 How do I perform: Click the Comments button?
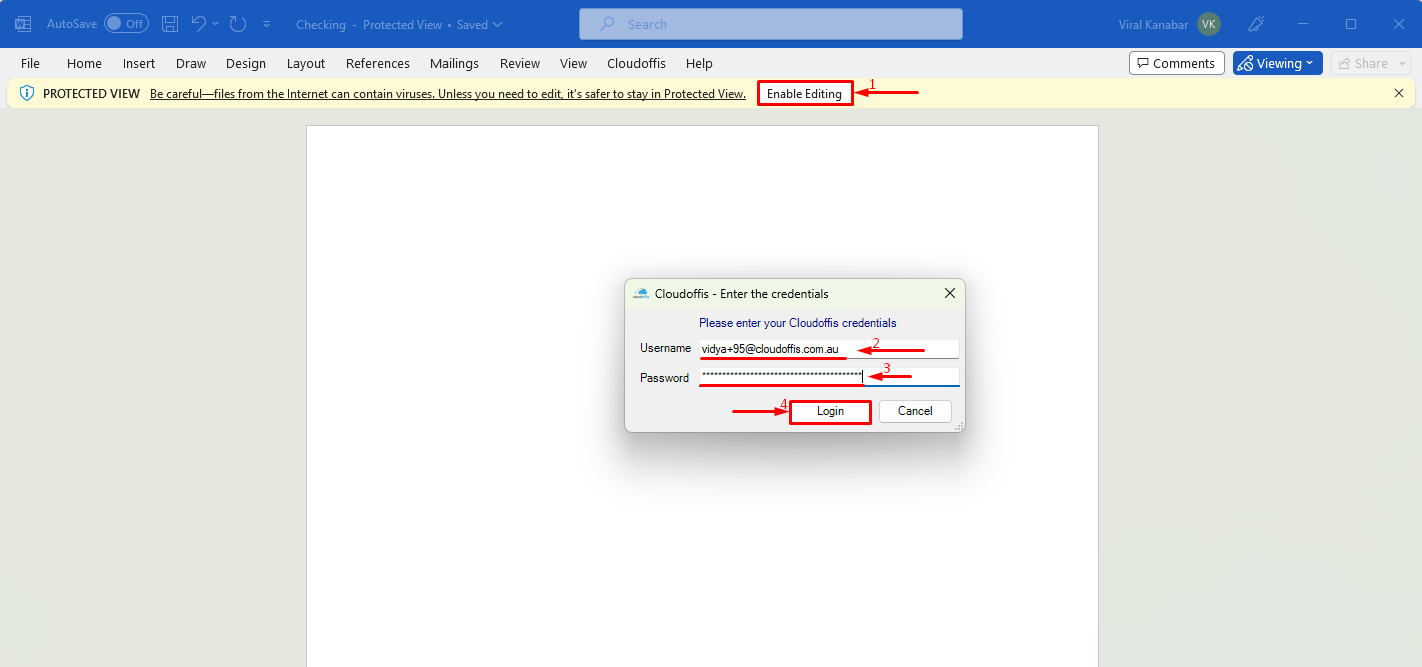(1177, 63)
